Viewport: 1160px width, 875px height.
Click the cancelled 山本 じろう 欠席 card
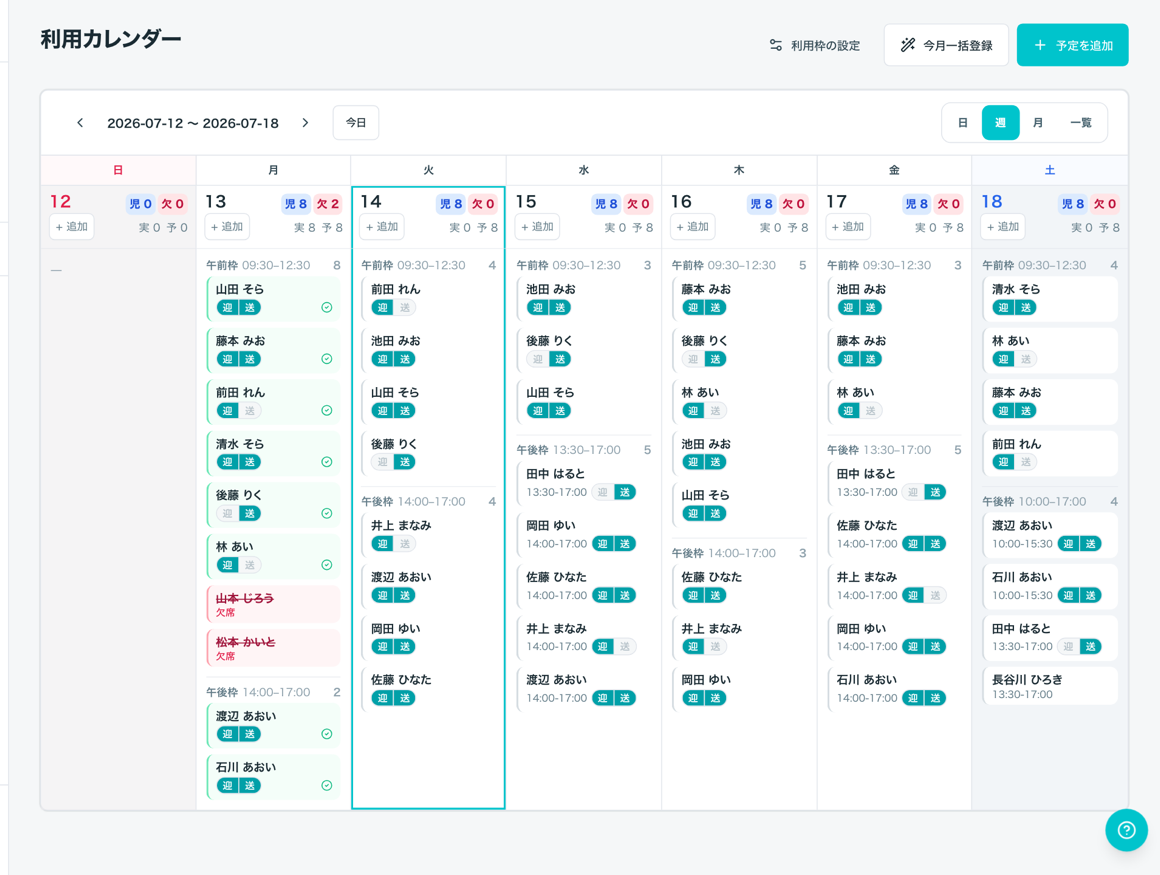tap(273, 604)
